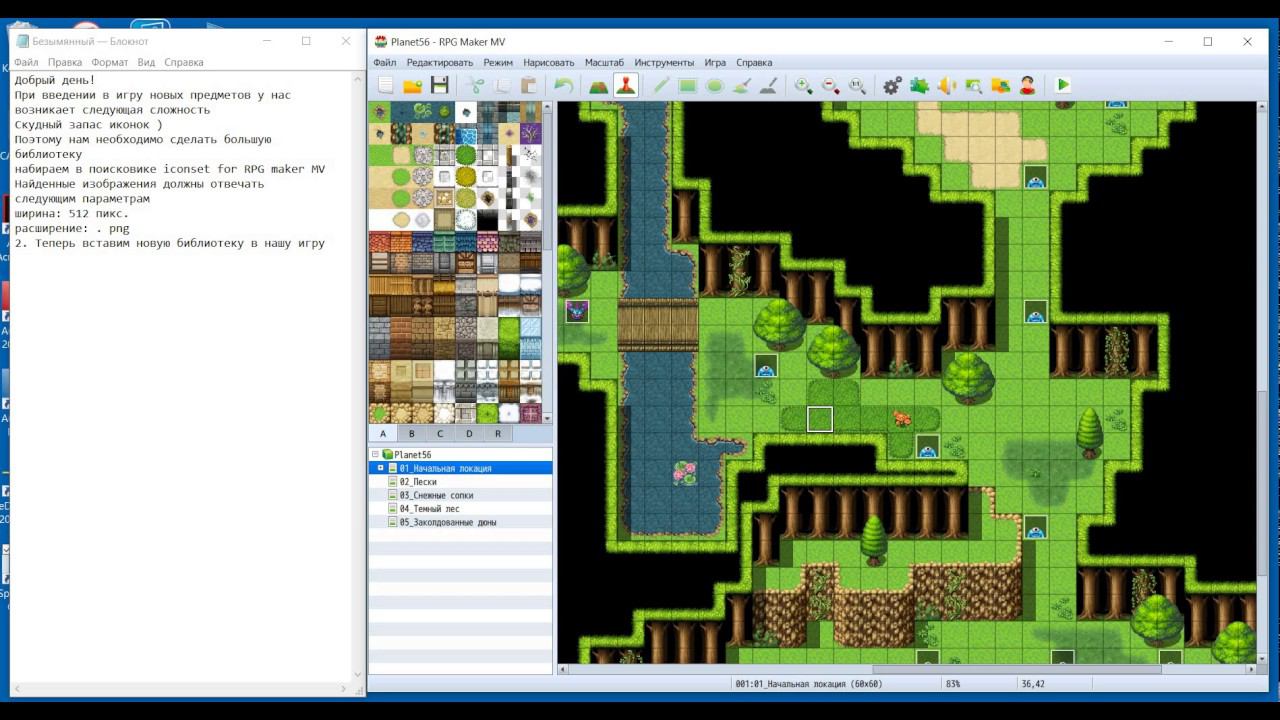Open the Database gears icon
The image size is (1280, 720).
click(893, 86)
